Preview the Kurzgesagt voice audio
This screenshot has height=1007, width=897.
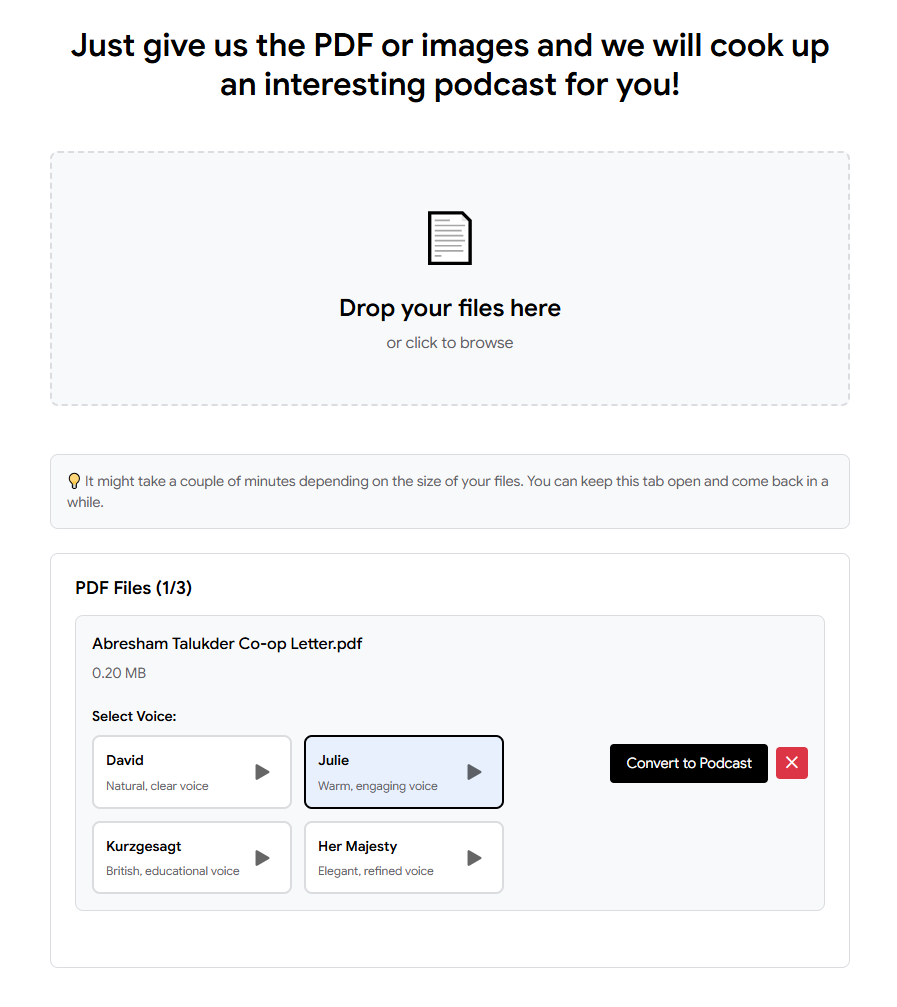point(262,858)
